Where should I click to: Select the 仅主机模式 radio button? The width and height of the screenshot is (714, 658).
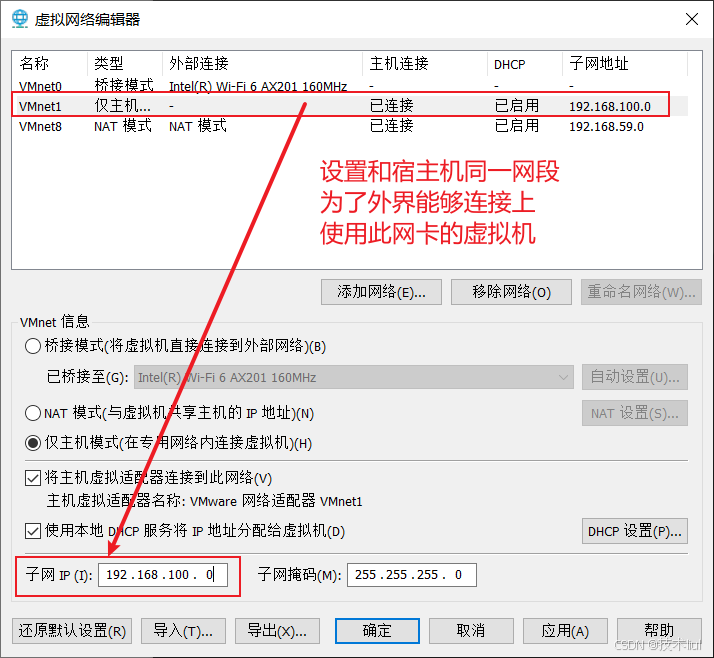[x=33, y=443]
